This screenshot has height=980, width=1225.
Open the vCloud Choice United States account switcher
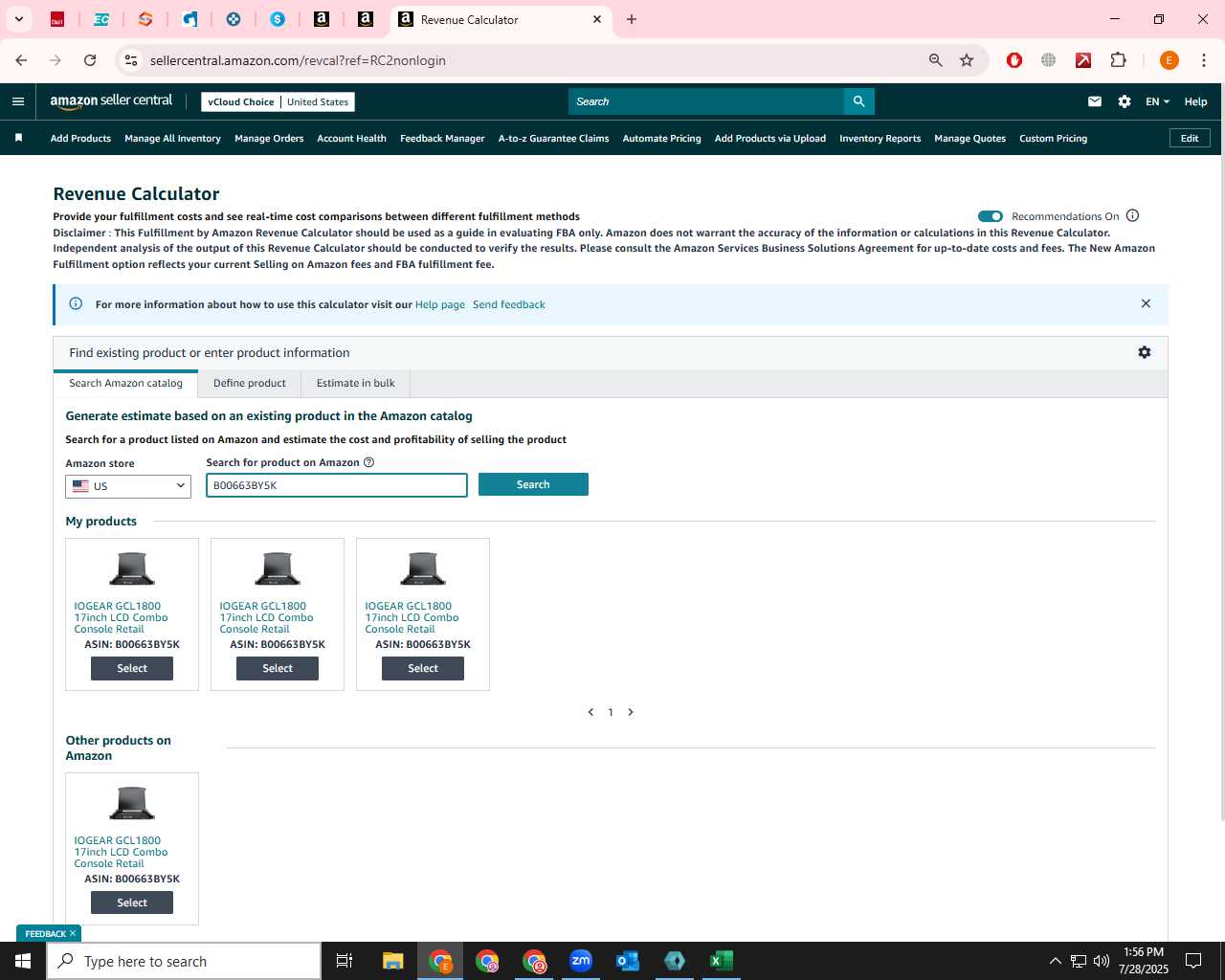[x=278, y=101]
